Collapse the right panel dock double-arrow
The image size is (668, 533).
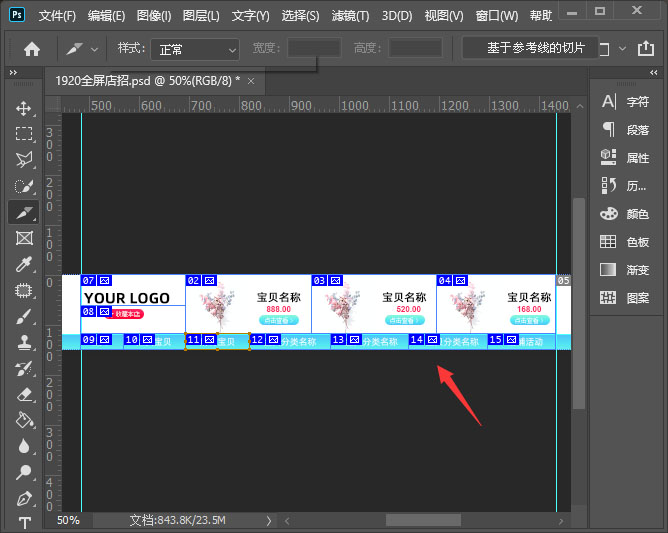[x=654, y=73]
